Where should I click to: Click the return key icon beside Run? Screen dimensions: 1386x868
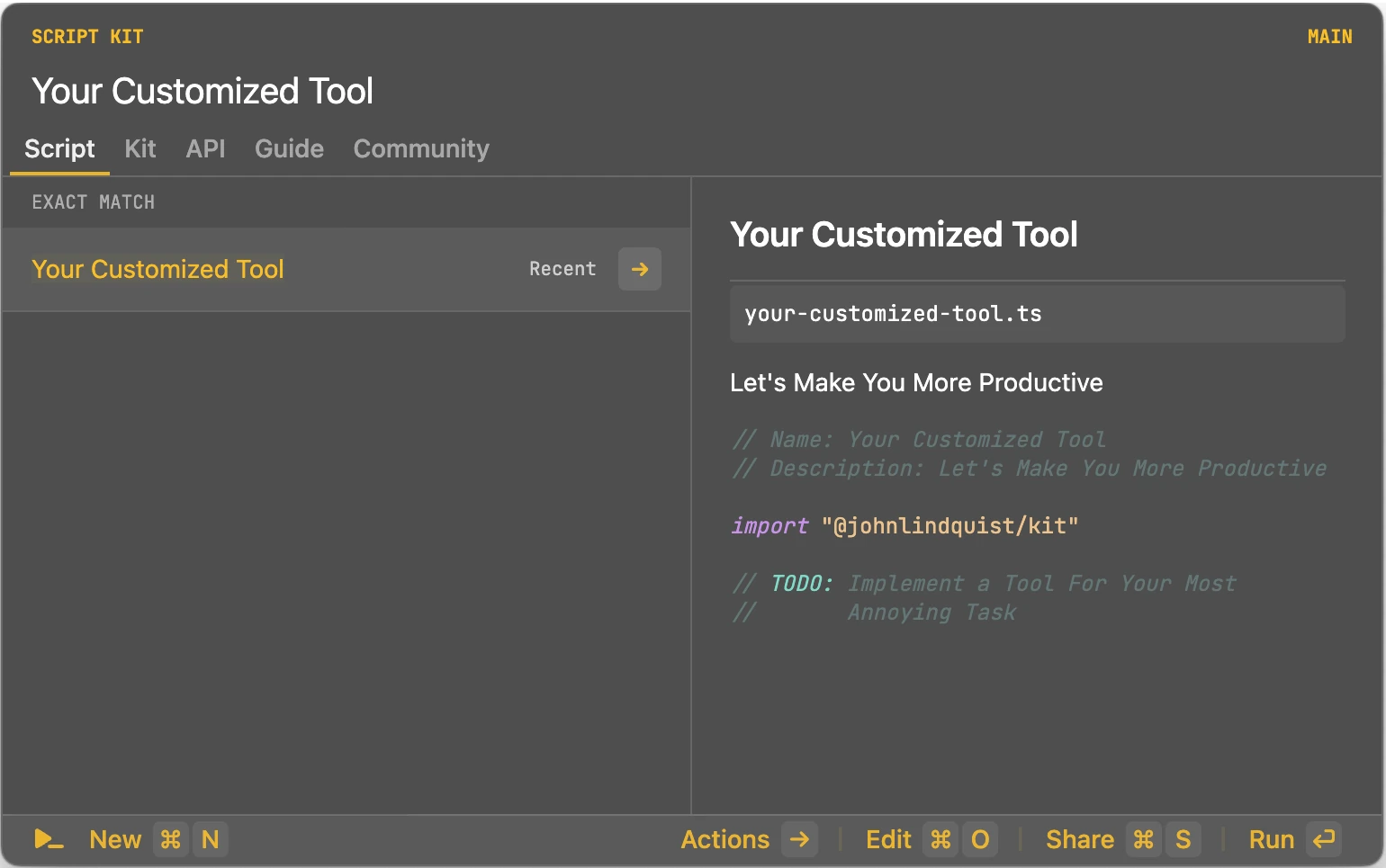tap(1323, 839)
